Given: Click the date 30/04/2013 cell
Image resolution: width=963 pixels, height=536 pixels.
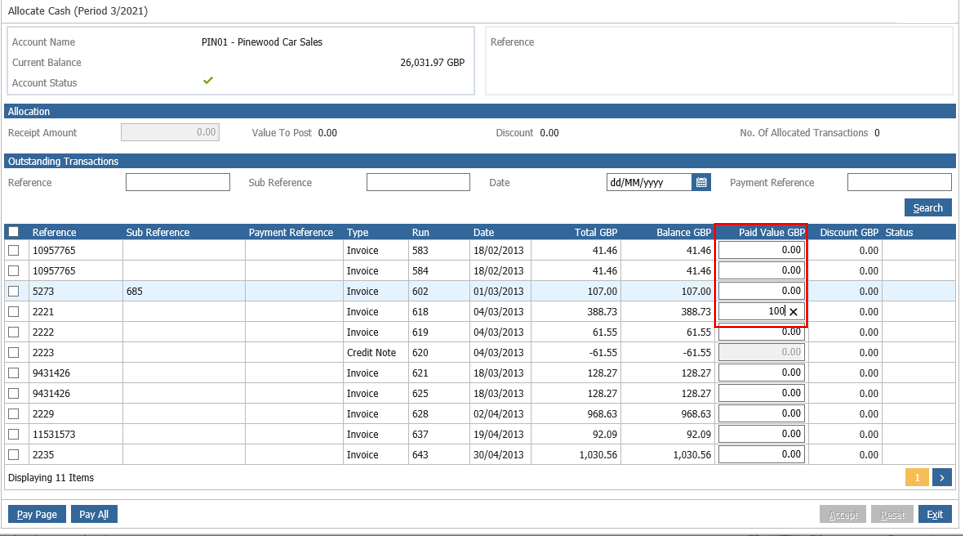Looking at the screenshot, I should pyautogui.click(x=500, y=455).
